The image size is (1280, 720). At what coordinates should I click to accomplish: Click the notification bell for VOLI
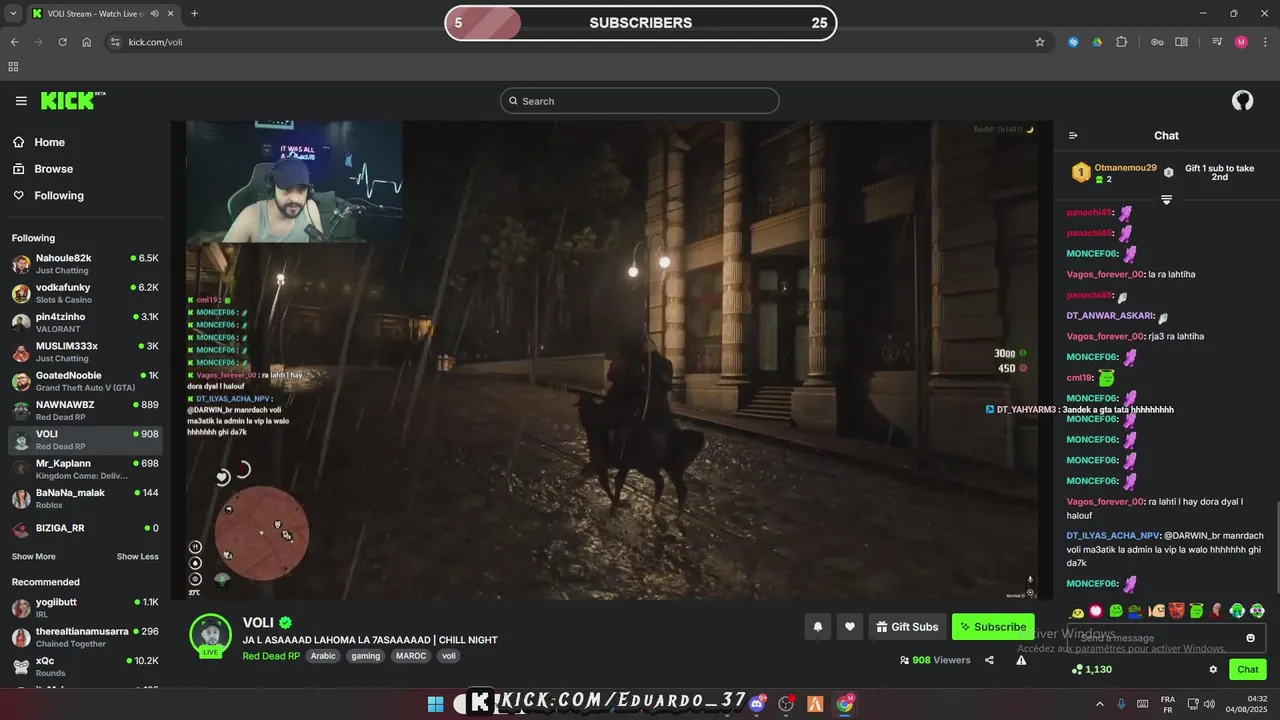(x=817, y=627)
